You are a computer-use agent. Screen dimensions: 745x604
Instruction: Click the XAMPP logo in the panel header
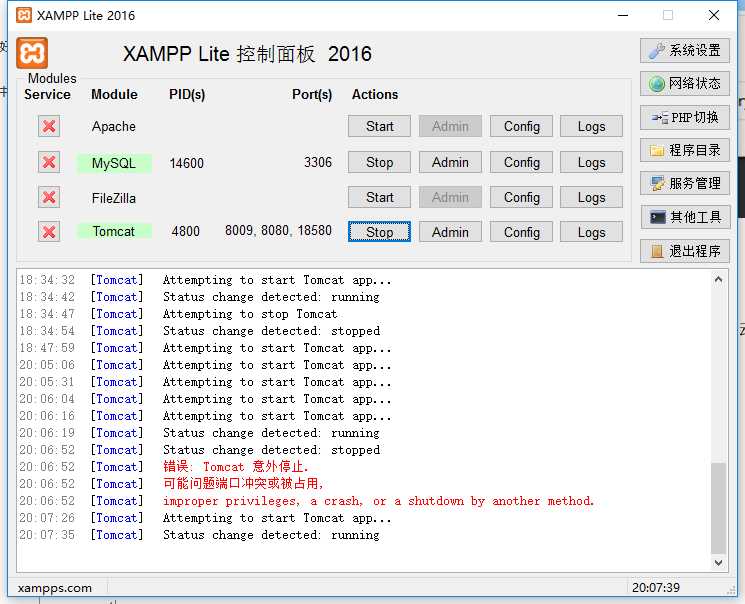32,53
